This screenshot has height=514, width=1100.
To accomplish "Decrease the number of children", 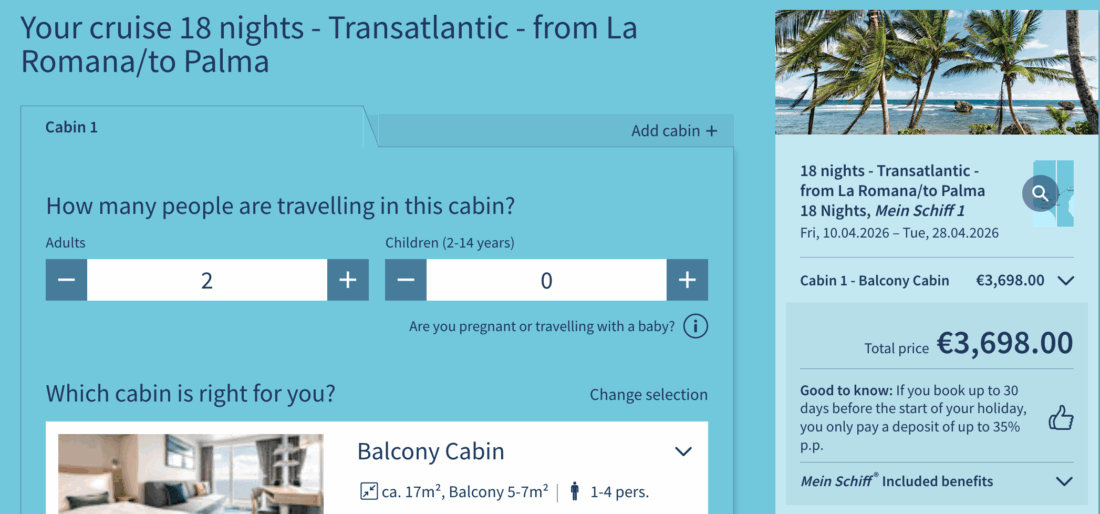I will click(x=406, y=280).
